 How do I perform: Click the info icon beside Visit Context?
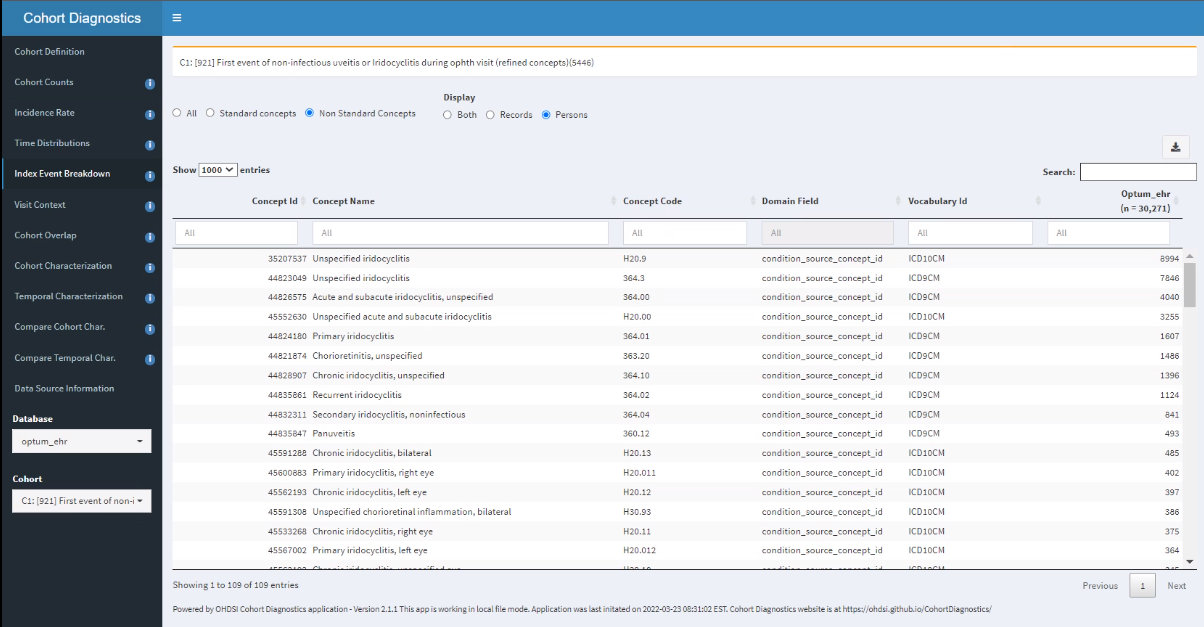(x=150, y=206)
